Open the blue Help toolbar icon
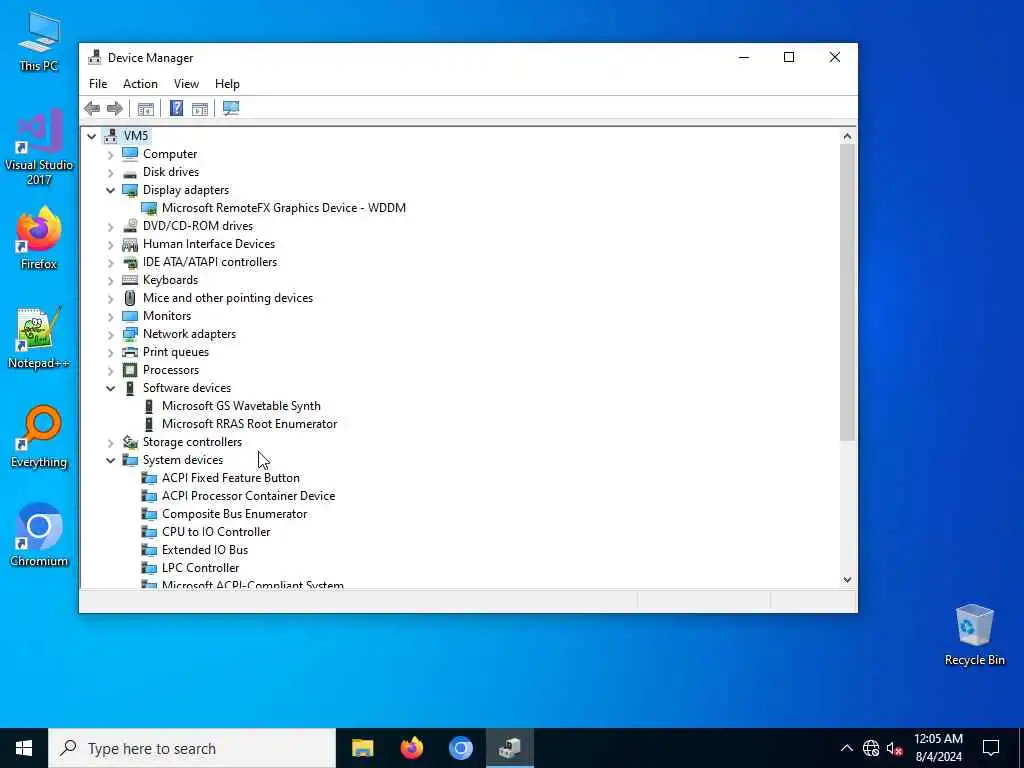Viewport: 1024px width, 768px height. [176, 108]
